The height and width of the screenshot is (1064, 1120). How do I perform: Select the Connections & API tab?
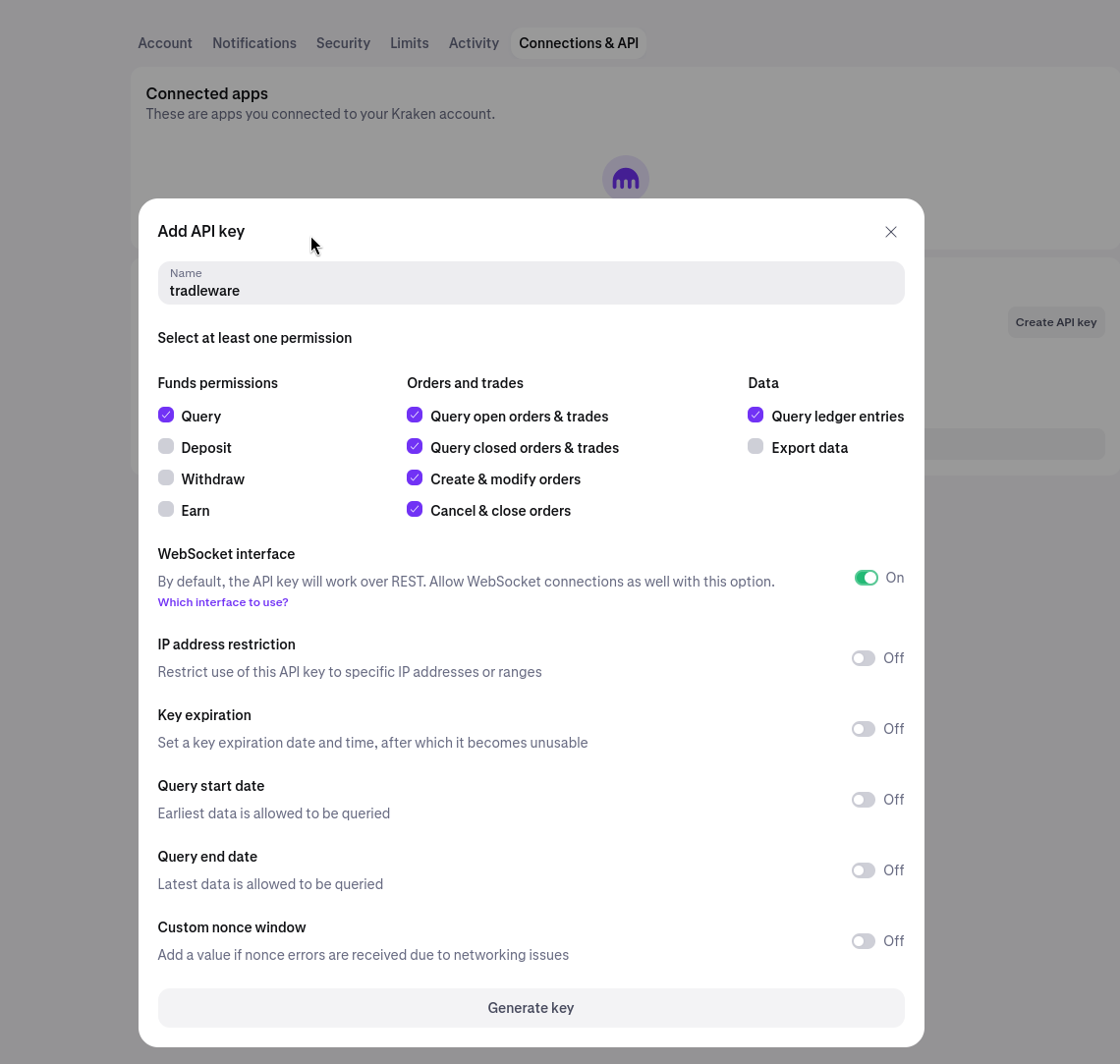pos(579,43)
